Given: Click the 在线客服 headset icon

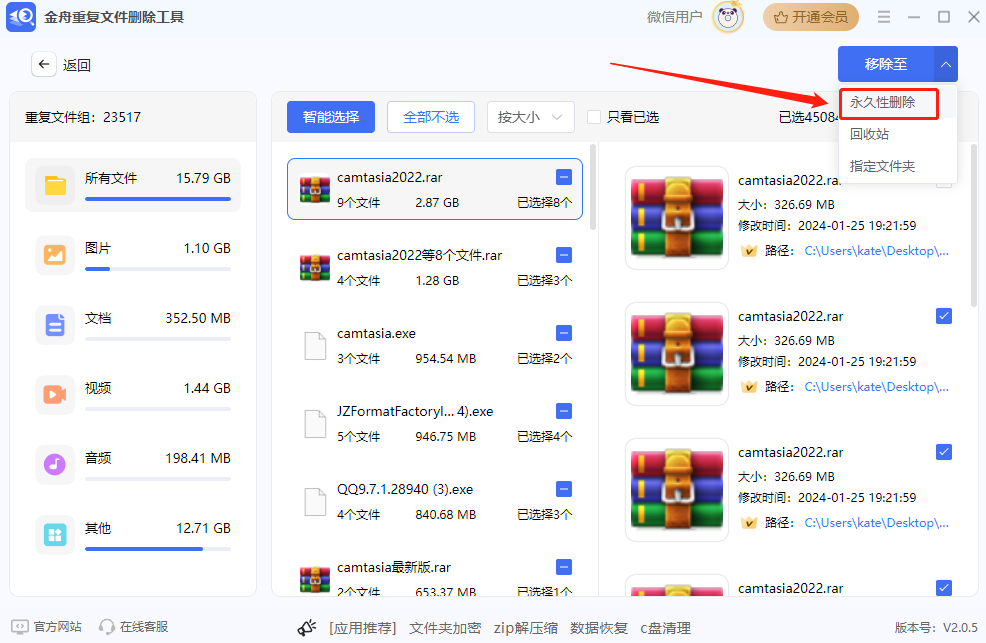Looking at the screenshot, I should point(107,627).
